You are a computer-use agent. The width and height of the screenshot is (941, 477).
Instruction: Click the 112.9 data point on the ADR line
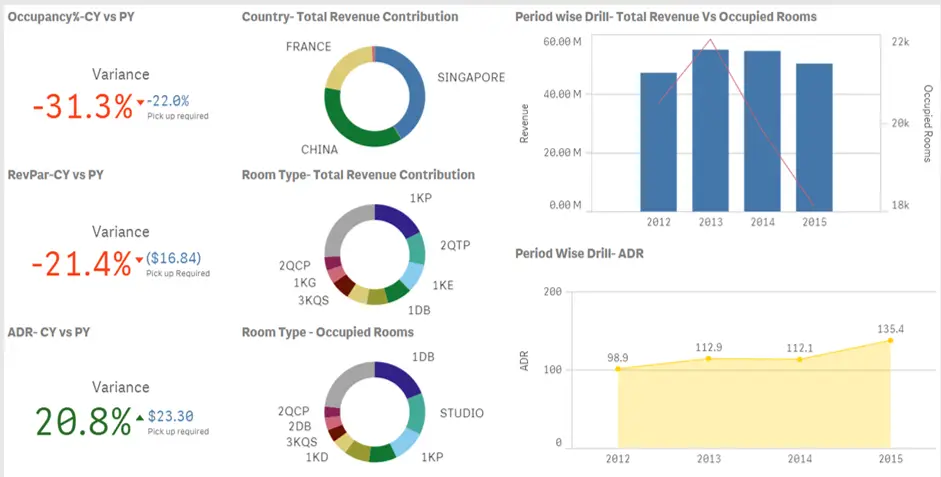[708, 359]
